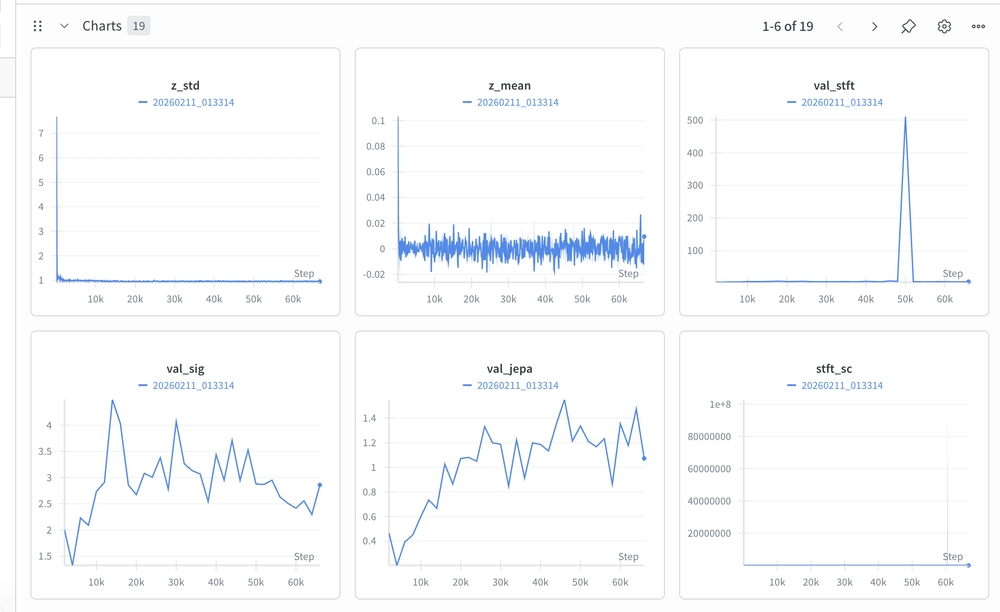The height and width of the screenshot is (612, 1000).
Task: Open the z_std chart by clicking its title
Action: pos(184,86)
